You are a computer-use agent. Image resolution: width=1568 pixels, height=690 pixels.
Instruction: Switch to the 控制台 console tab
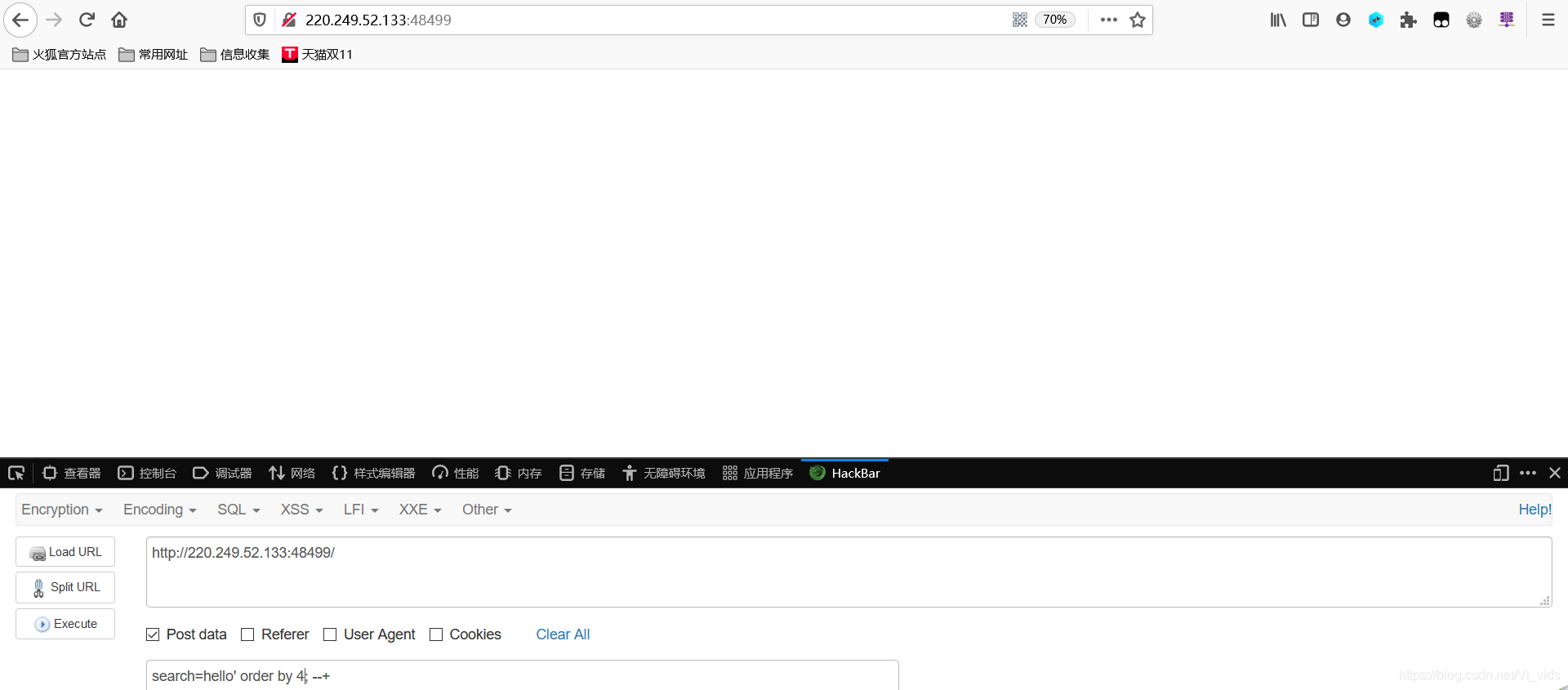coord(147,473)
